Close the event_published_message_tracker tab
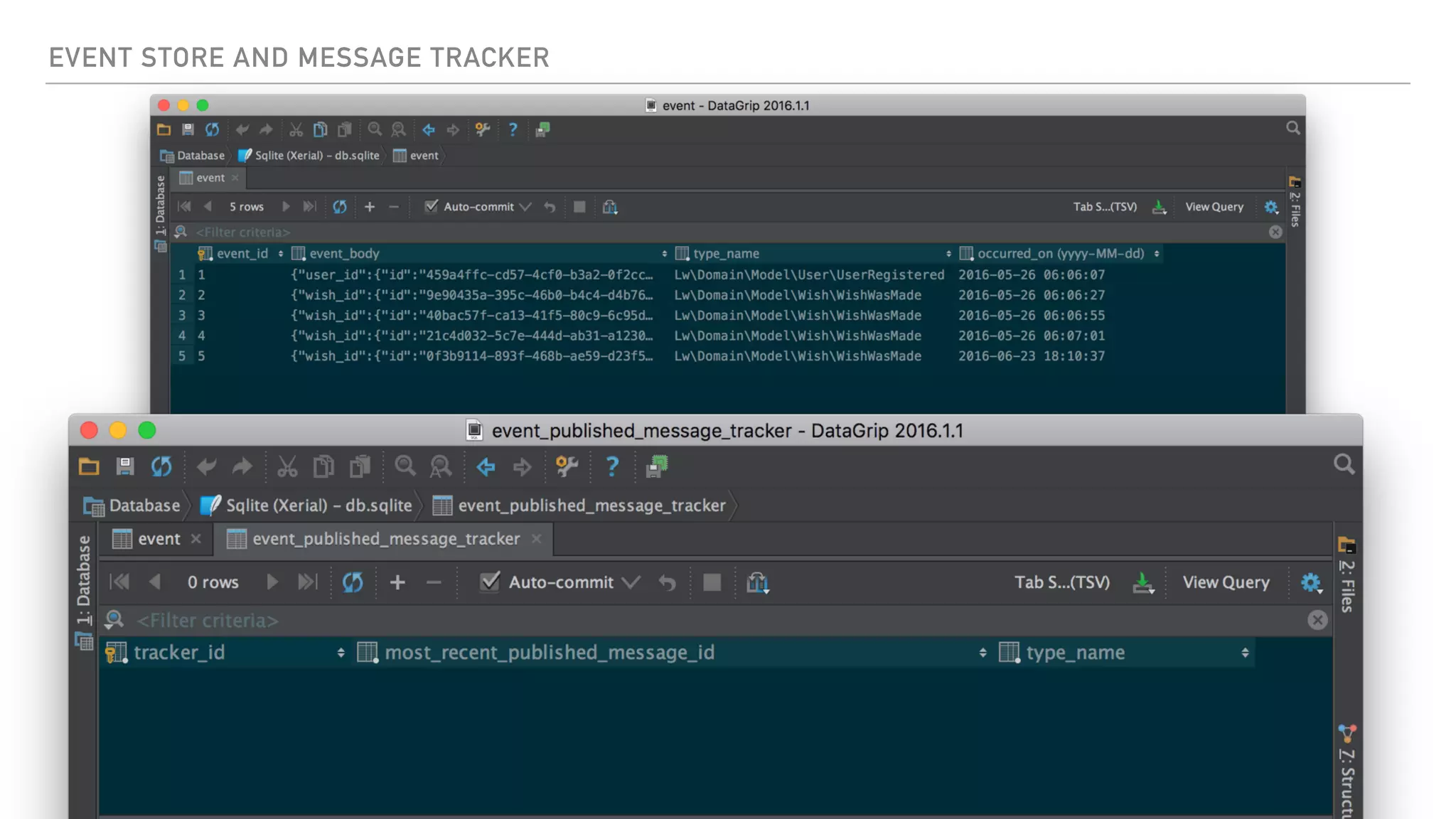 coord(537,539)
